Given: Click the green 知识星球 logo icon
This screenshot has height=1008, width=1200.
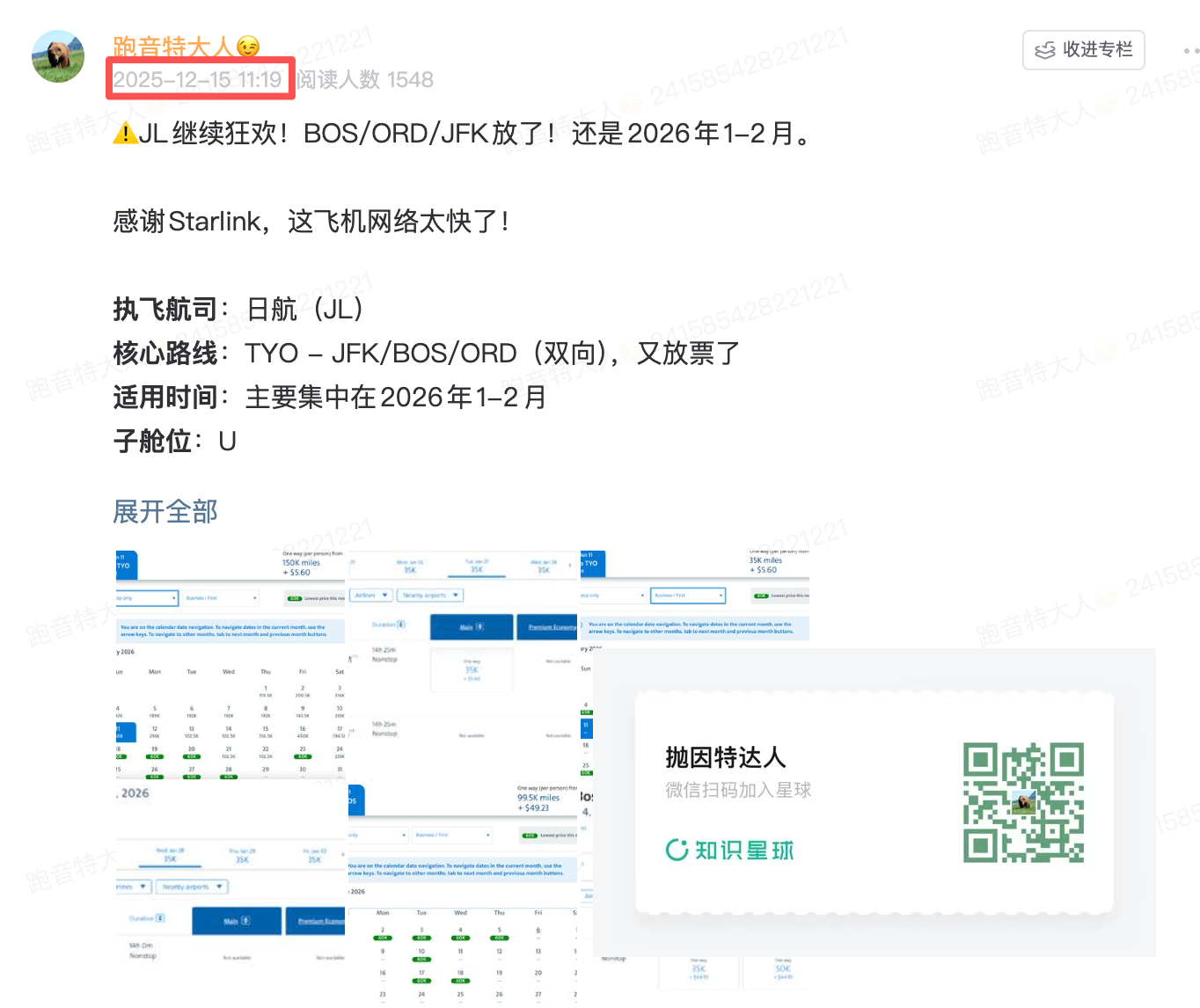Looking at the screenshot, I should [x=676, y=850].
